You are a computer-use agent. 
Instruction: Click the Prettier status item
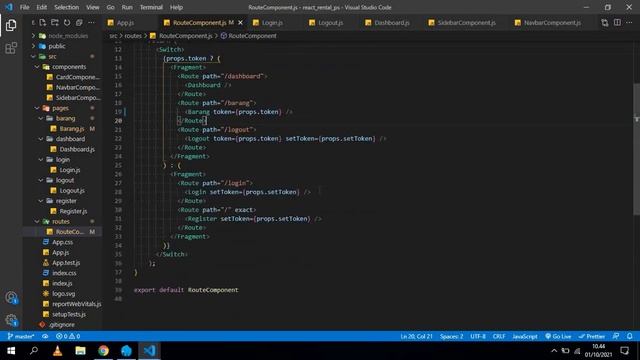[591, 336]
